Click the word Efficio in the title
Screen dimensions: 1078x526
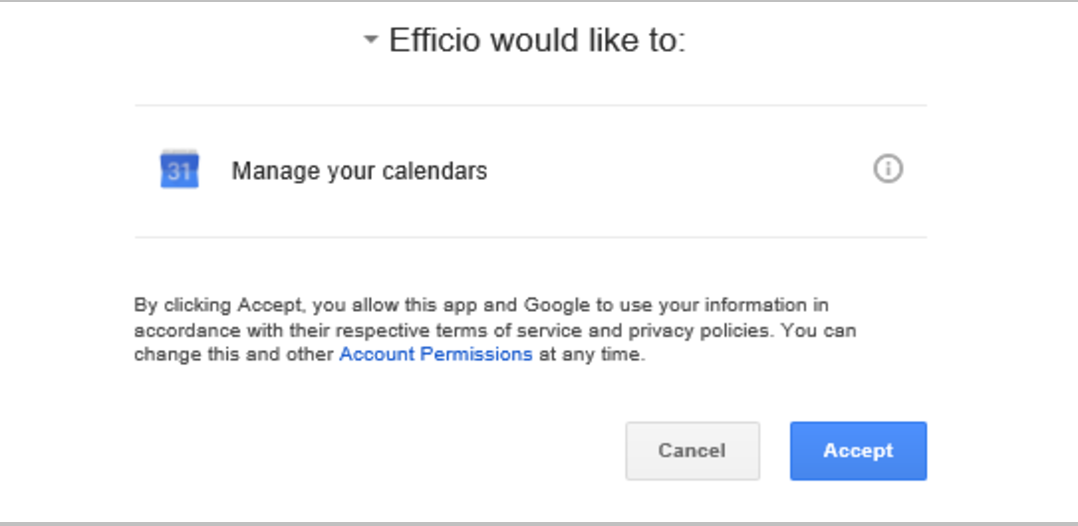[434, 40]
